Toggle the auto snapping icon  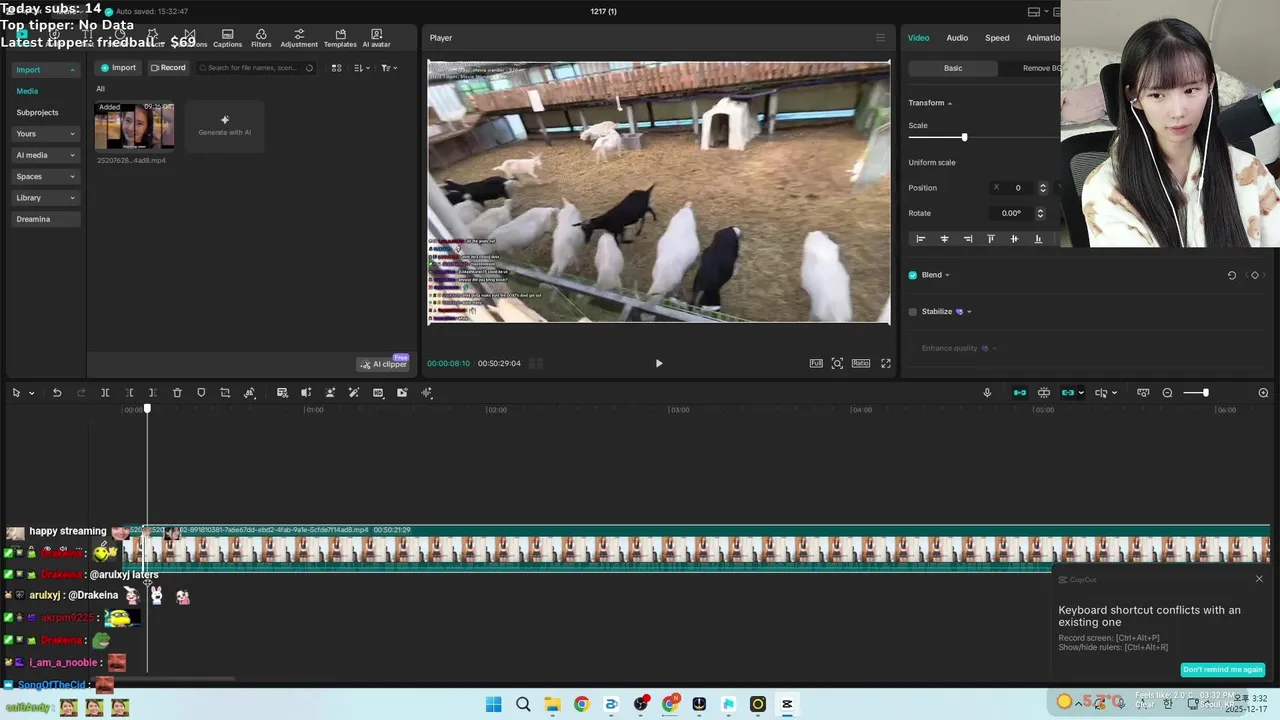(1044, 393)
